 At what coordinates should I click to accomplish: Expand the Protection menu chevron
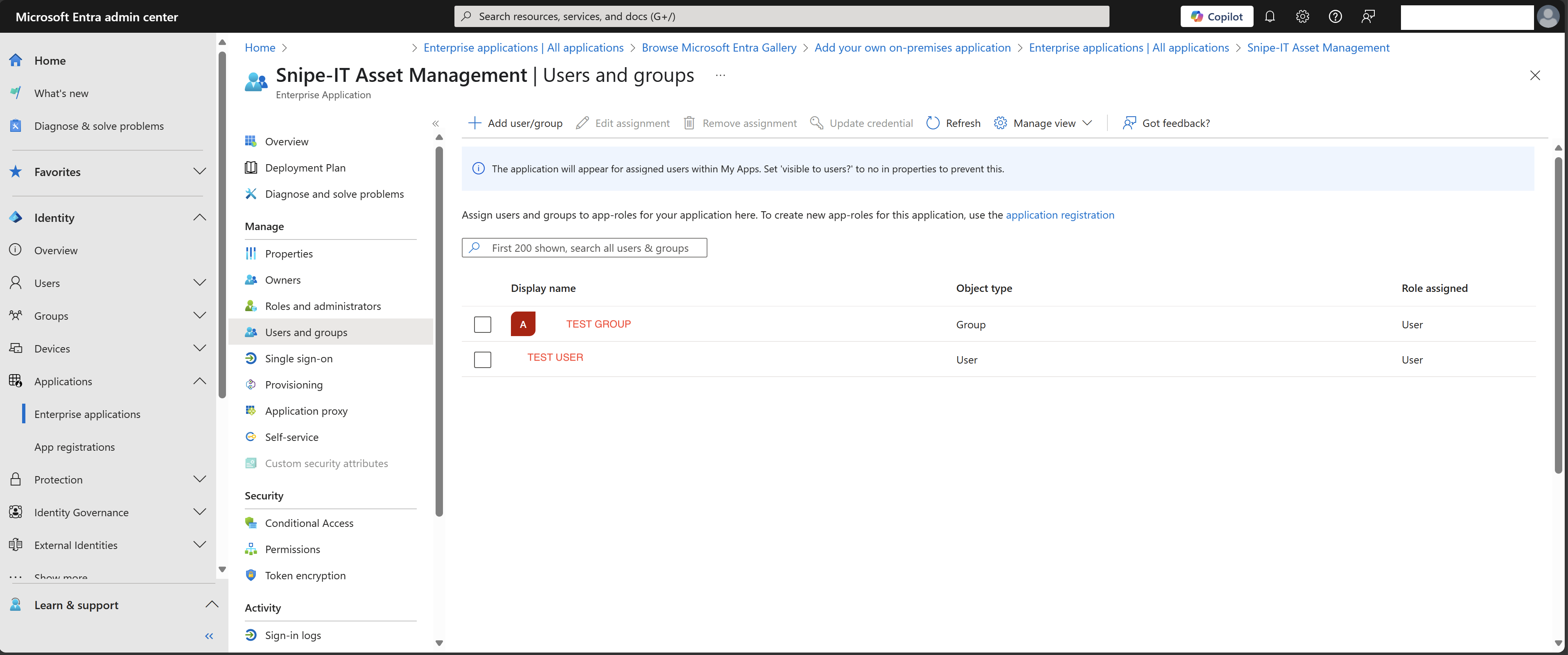pyautogui.click(x=200, y=480)
